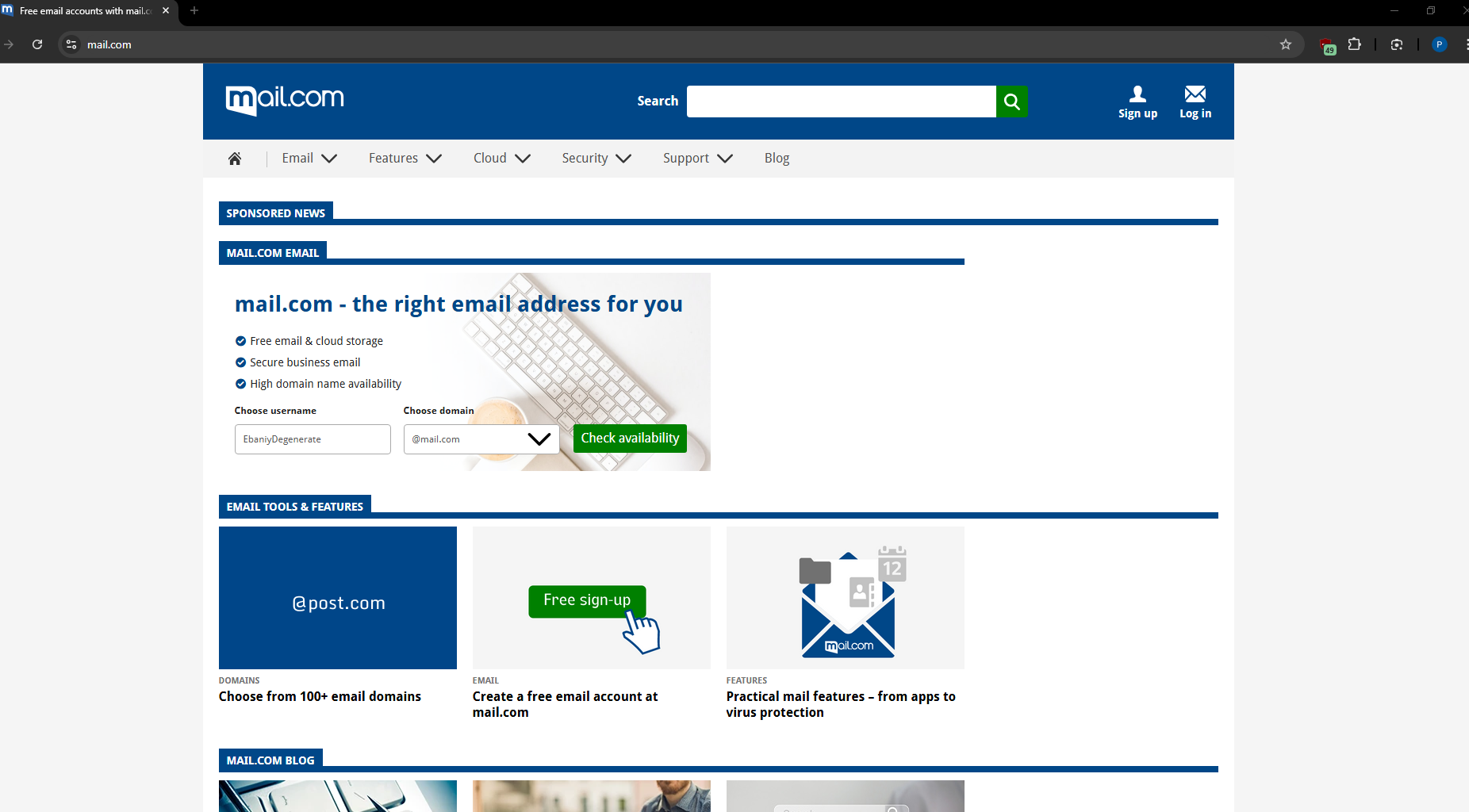The width and height of the screenshot is (1469, 812).
Task: Click the green search magnifier button
Action: click(1011, 101)
